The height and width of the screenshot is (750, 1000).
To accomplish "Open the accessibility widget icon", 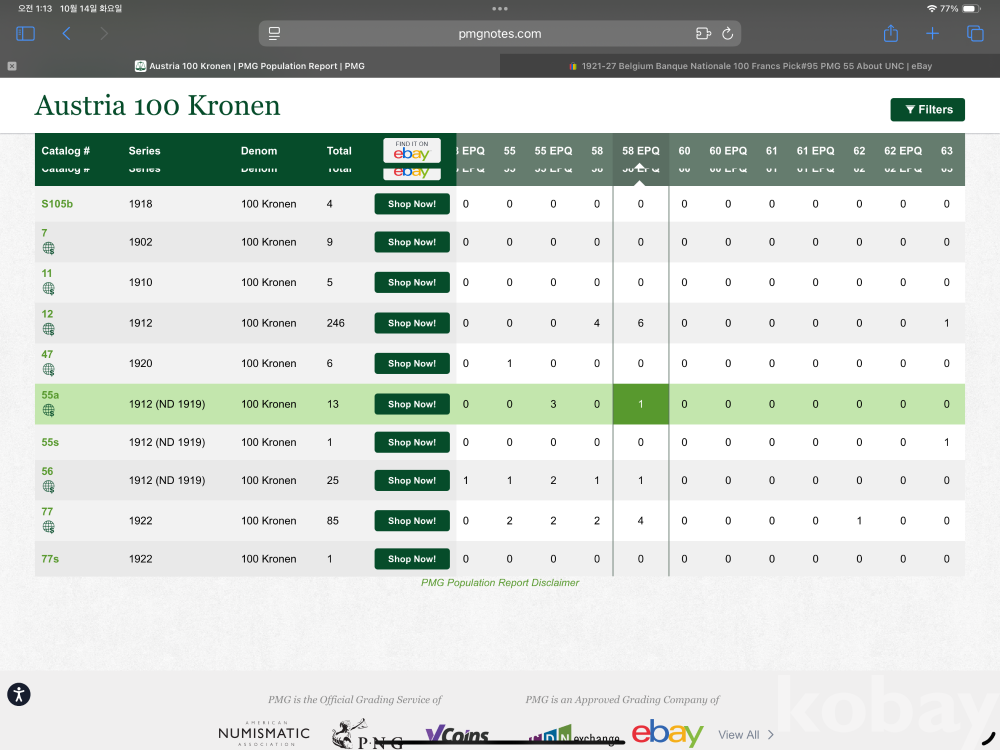I will pyautogui.click(x=19, y=695).
